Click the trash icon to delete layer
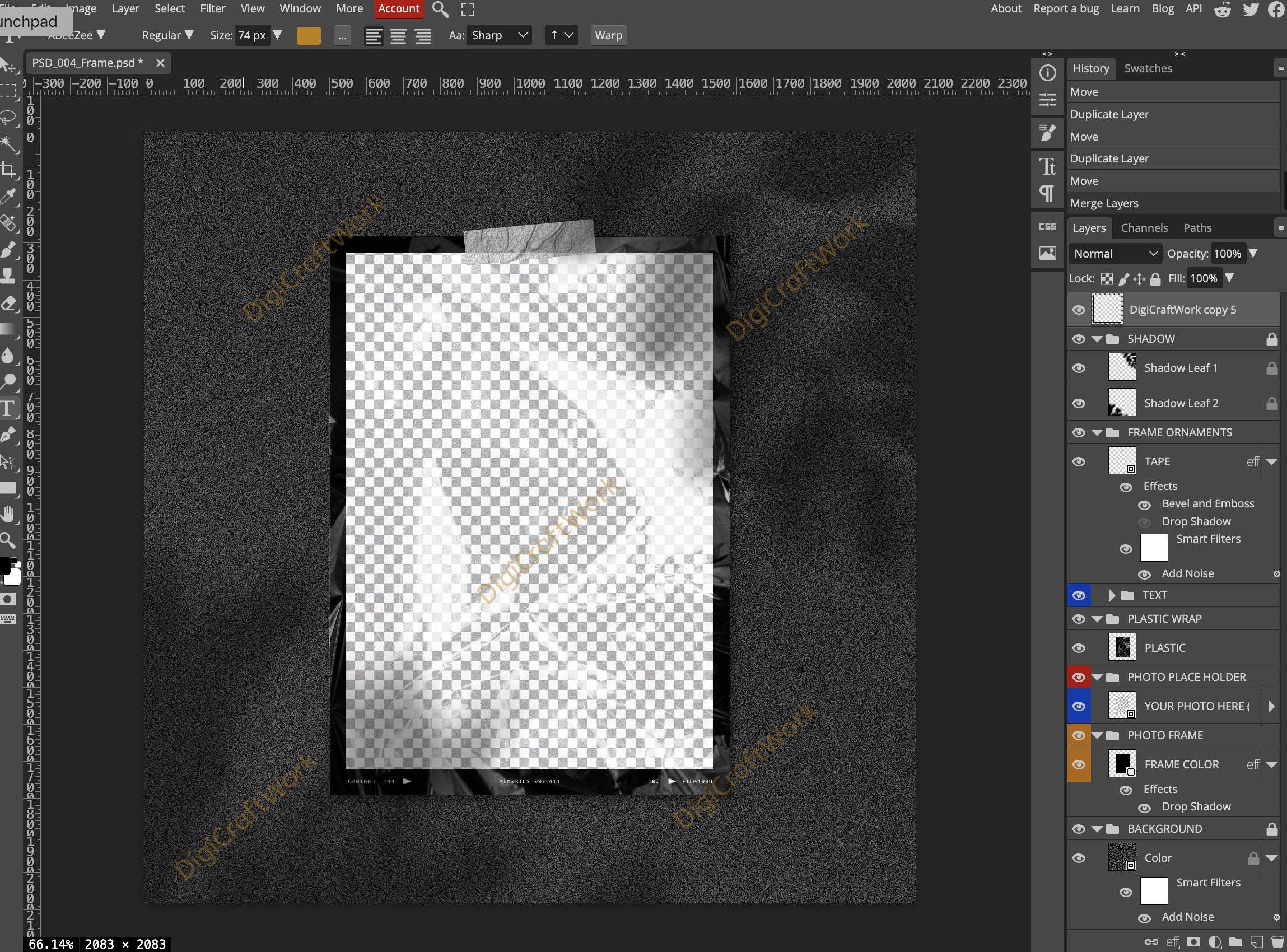 pos(1277,942)
